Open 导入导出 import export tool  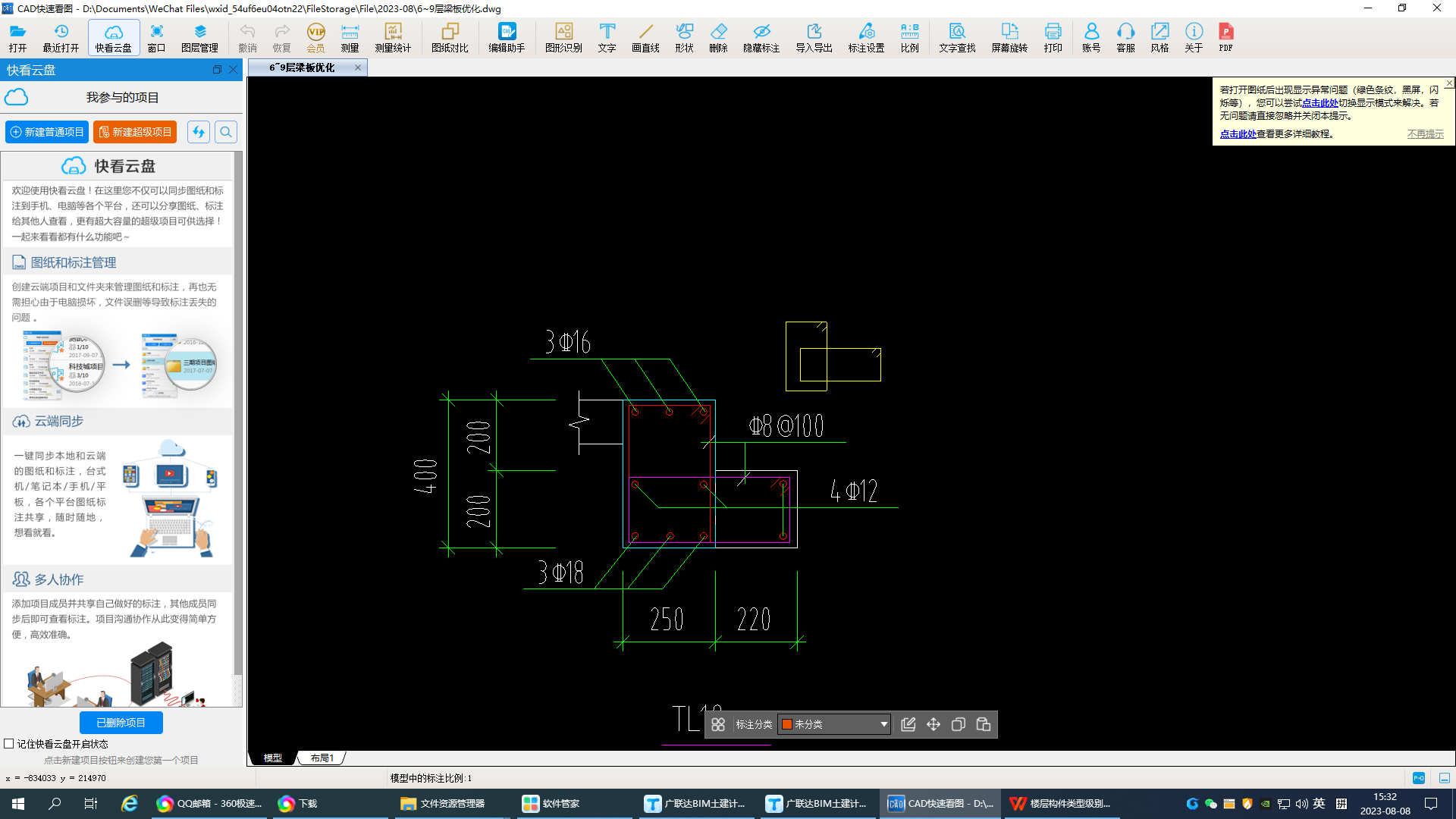point(814,37)
